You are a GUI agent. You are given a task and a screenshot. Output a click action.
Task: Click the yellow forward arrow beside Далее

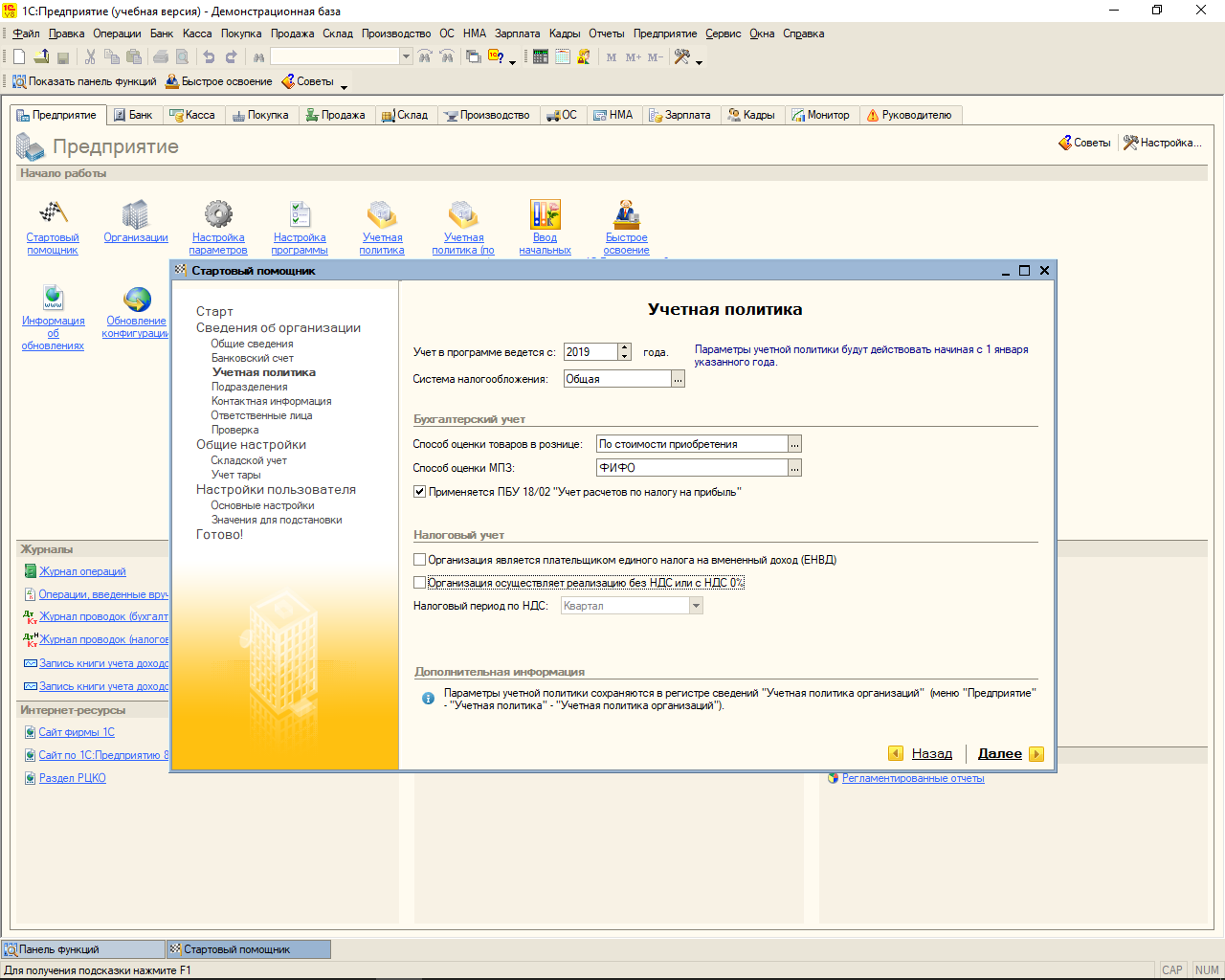(1036, 753)
